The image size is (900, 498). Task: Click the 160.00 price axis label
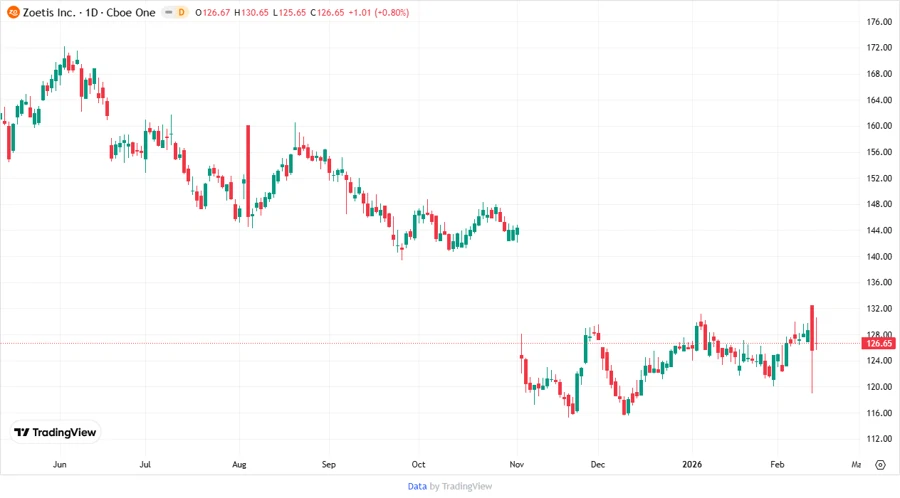point(879,126)
